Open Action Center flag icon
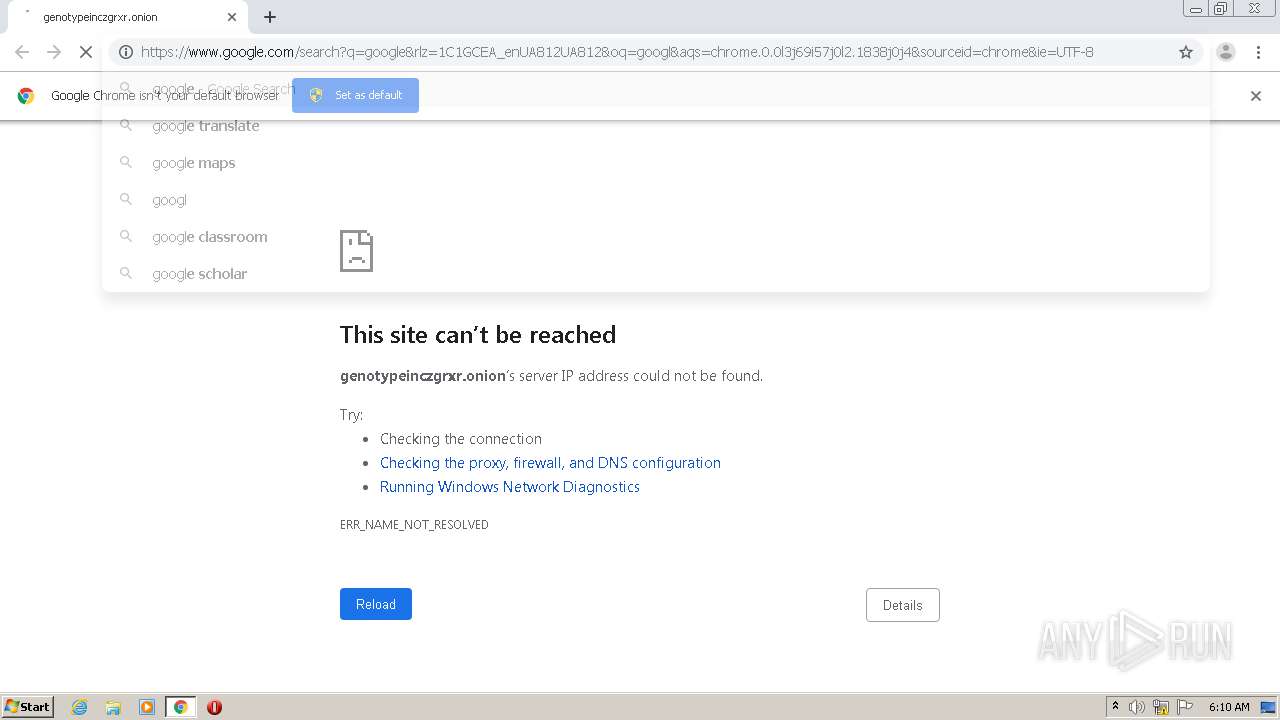Screen dimensions: 1280x720 1185,707
